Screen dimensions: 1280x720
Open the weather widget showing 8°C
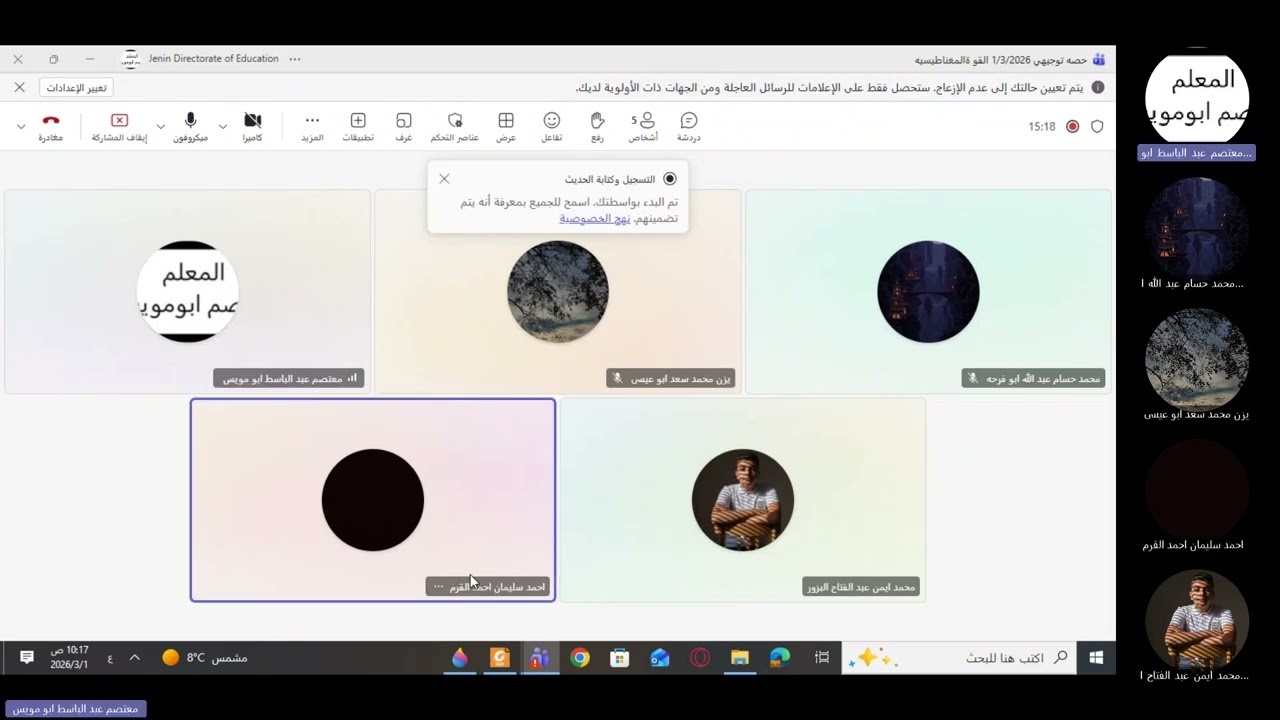204,657
